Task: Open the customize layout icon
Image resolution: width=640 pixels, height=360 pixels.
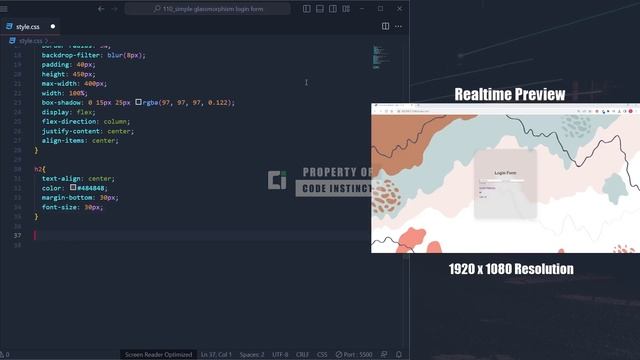Action: coord(346,9)
